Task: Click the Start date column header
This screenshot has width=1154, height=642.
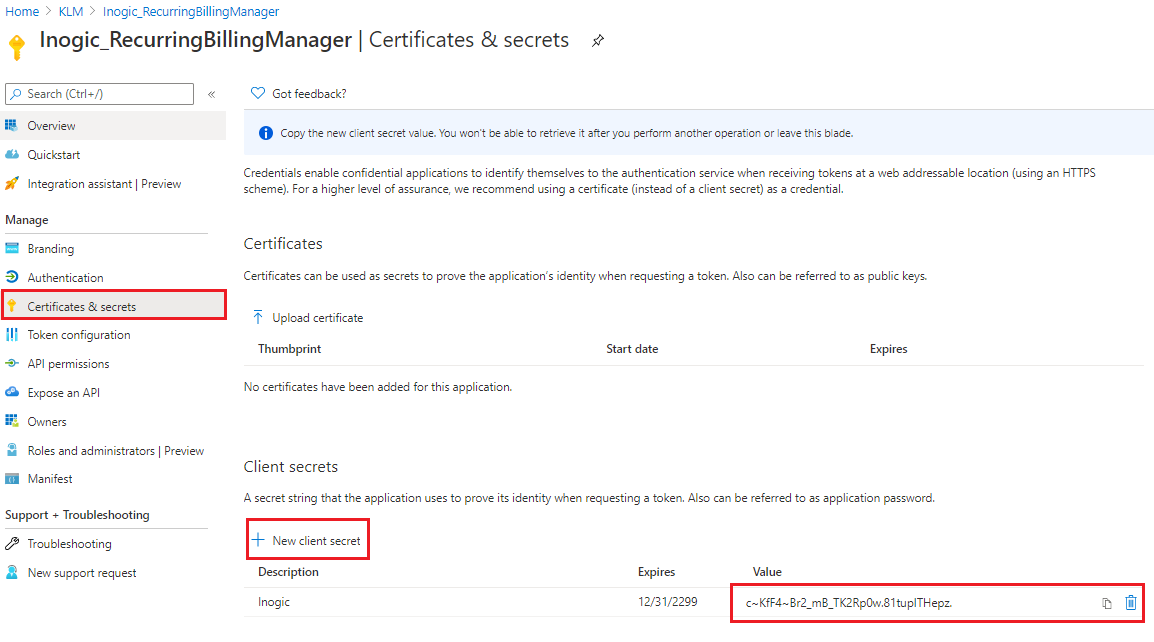Action: coord(632,349)
